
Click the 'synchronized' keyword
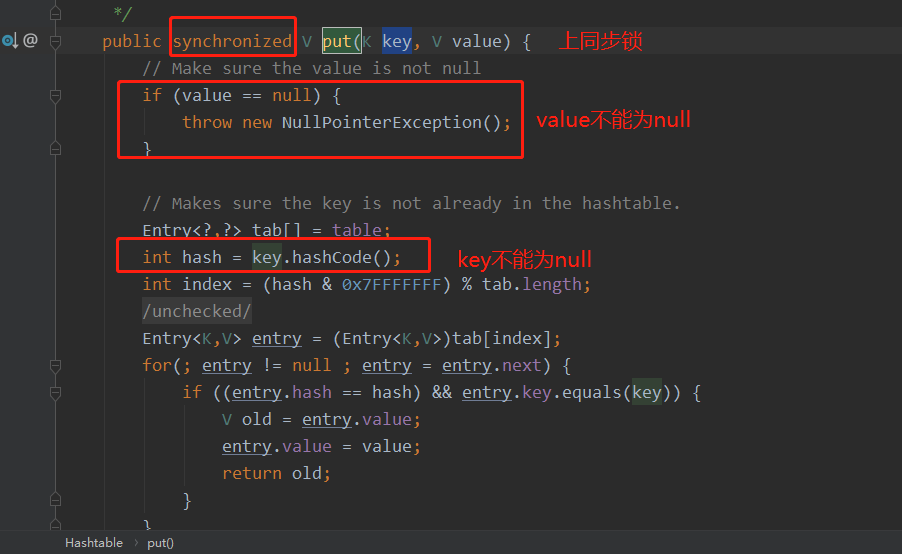click(x=232, y=41)
